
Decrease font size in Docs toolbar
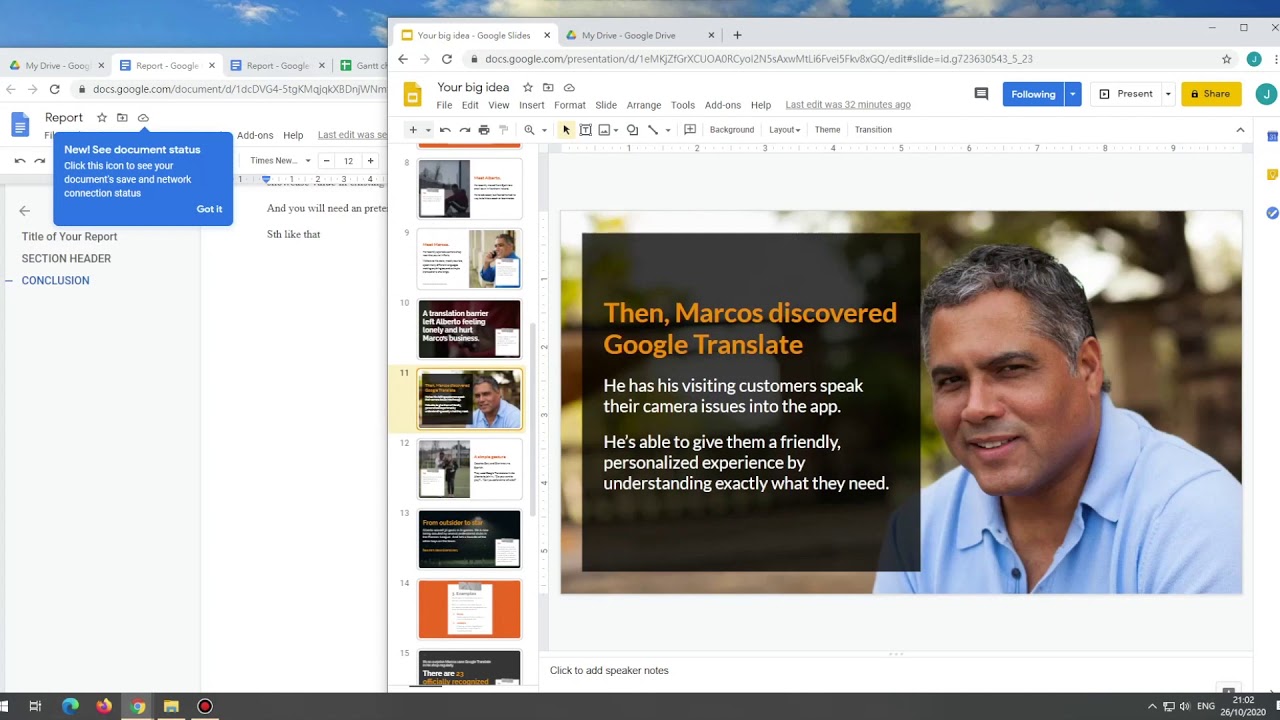[x=326, y=161]
